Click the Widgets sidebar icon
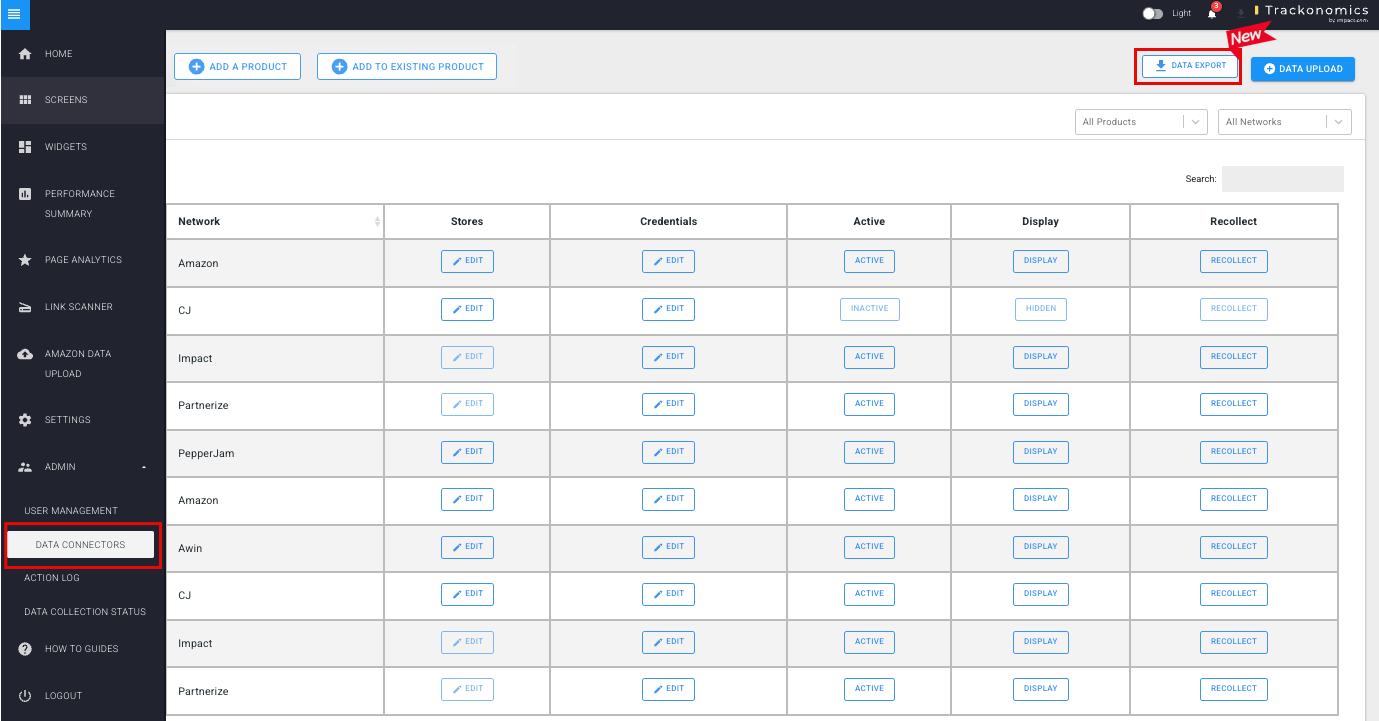 25,147
